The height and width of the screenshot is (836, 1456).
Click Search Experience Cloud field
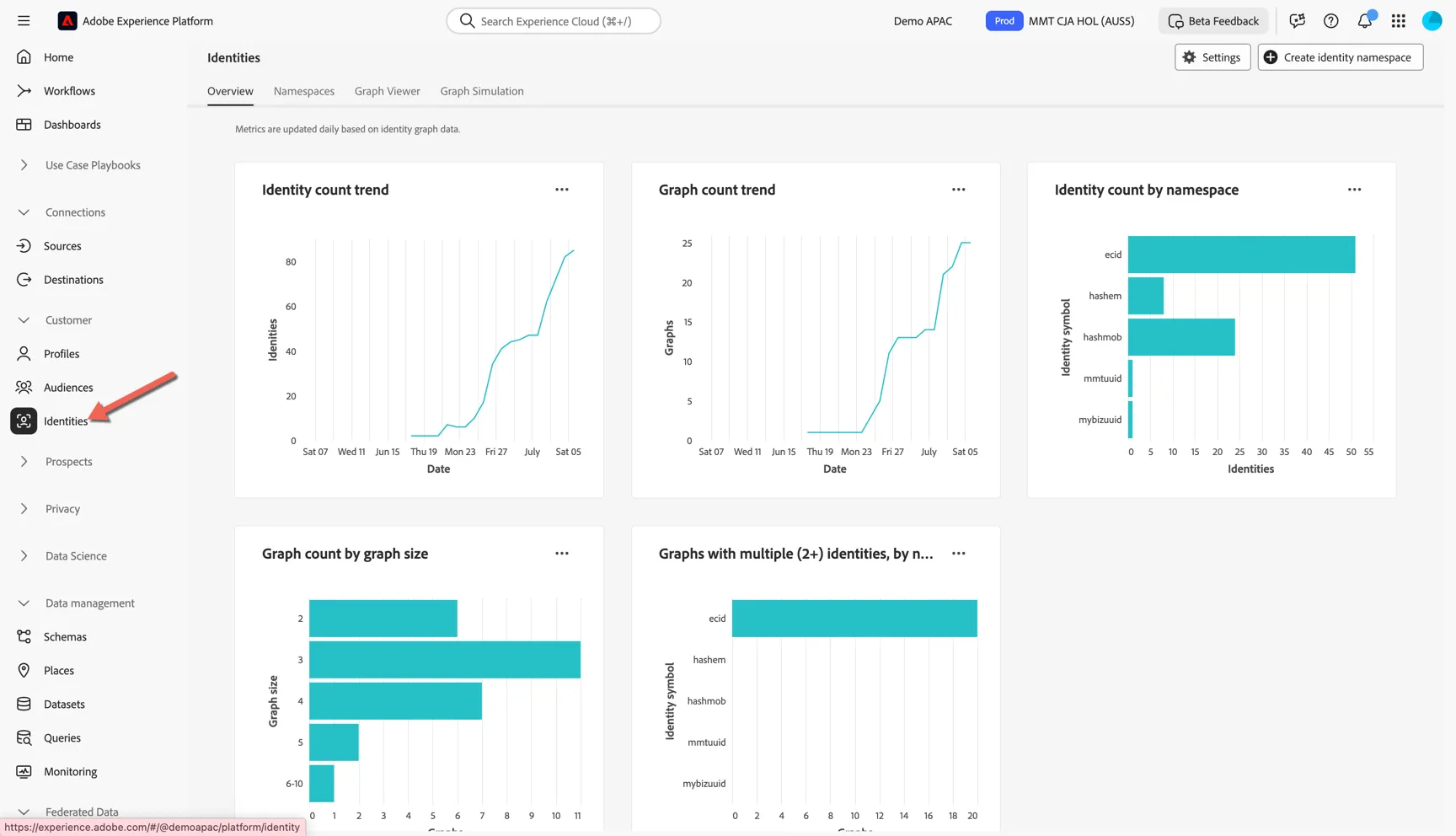pyautogui.click(x=554, y=21)
